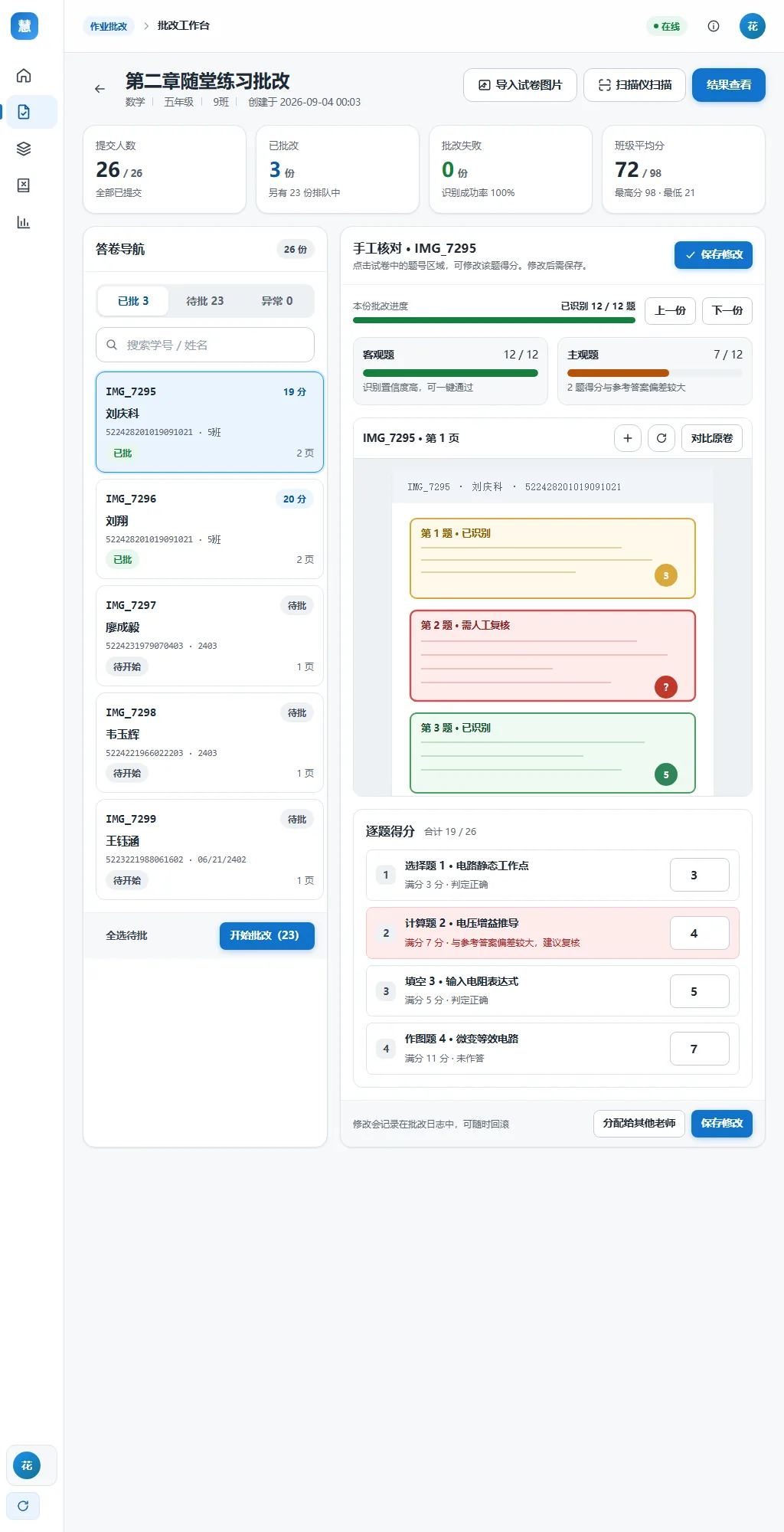The width and height of the screenshot is (784, 1532).
Task: Click the 26 份 count badge
Action: [x=296, y=250]
